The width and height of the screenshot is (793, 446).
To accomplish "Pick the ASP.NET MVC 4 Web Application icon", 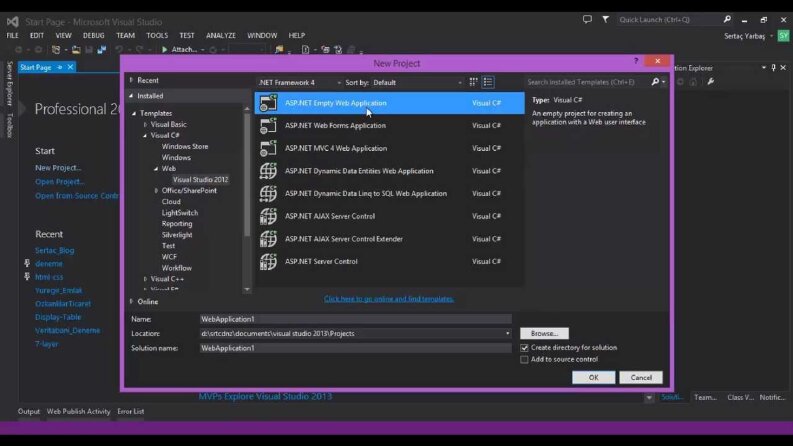I will [268, 148].
